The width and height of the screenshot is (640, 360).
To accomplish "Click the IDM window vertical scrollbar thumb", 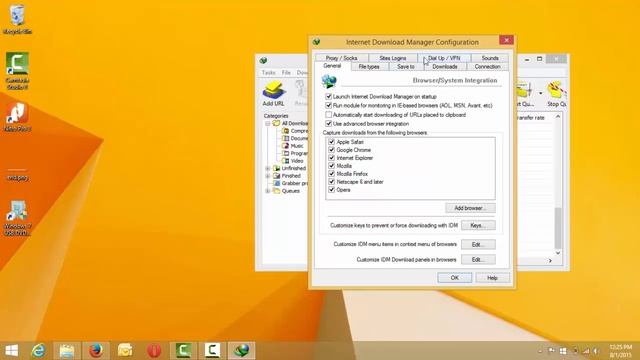I will (558, 228).
